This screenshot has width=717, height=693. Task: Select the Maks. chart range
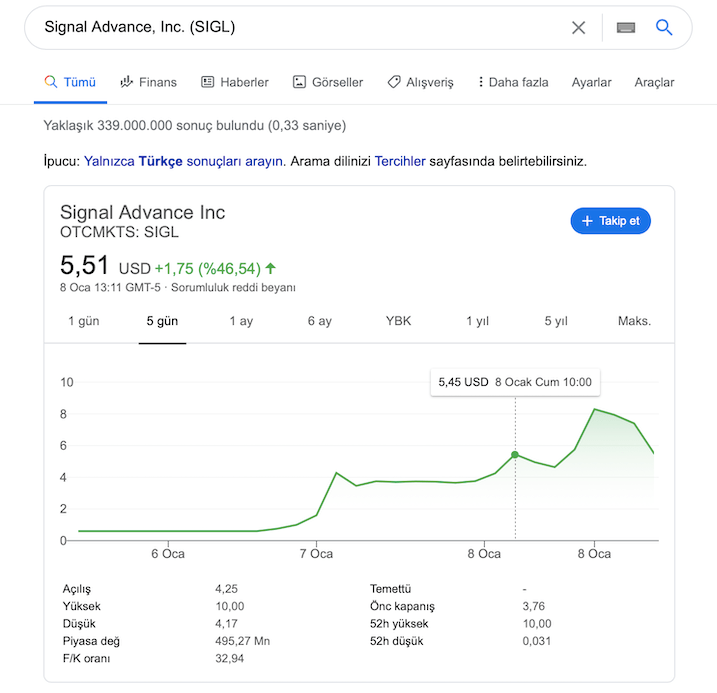(634, 321)
